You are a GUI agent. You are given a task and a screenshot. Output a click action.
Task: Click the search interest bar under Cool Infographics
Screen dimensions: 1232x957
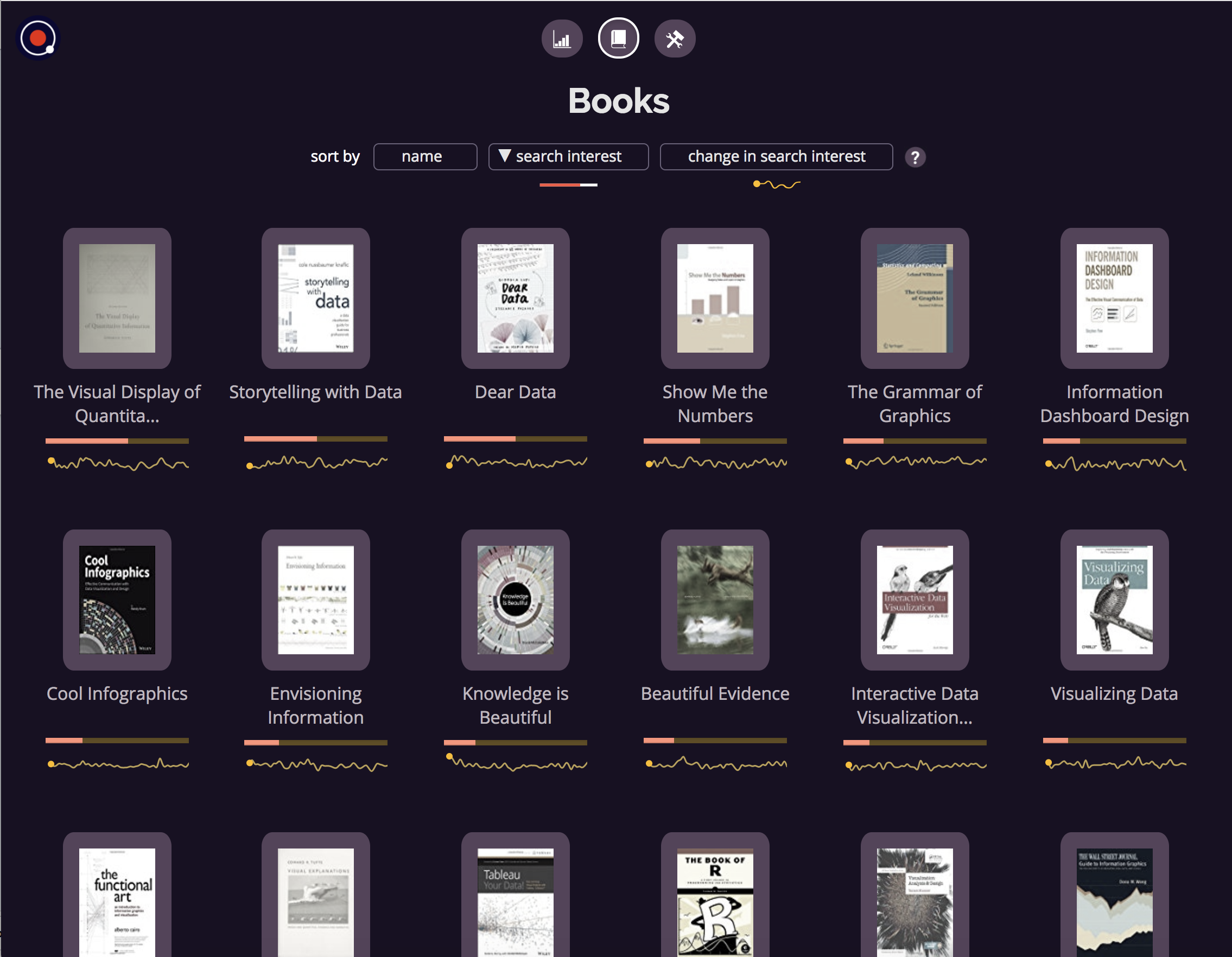pyautogui.click(x=117, y=741)
